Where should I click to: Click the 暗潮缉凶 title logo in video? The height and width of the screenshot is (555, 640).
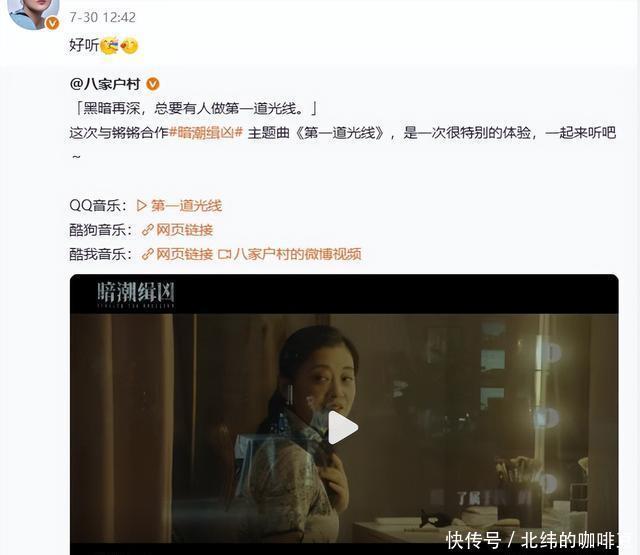[x=136, y=294]
